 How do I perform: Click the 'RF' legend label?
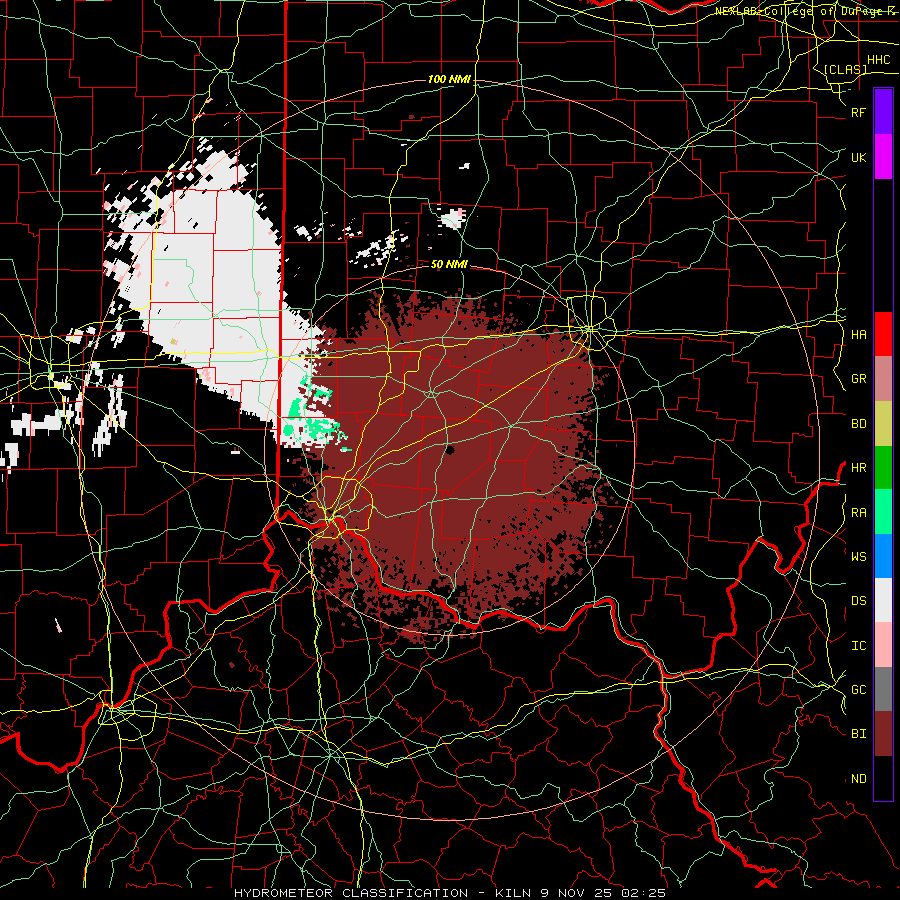click(x=858, y=112)
